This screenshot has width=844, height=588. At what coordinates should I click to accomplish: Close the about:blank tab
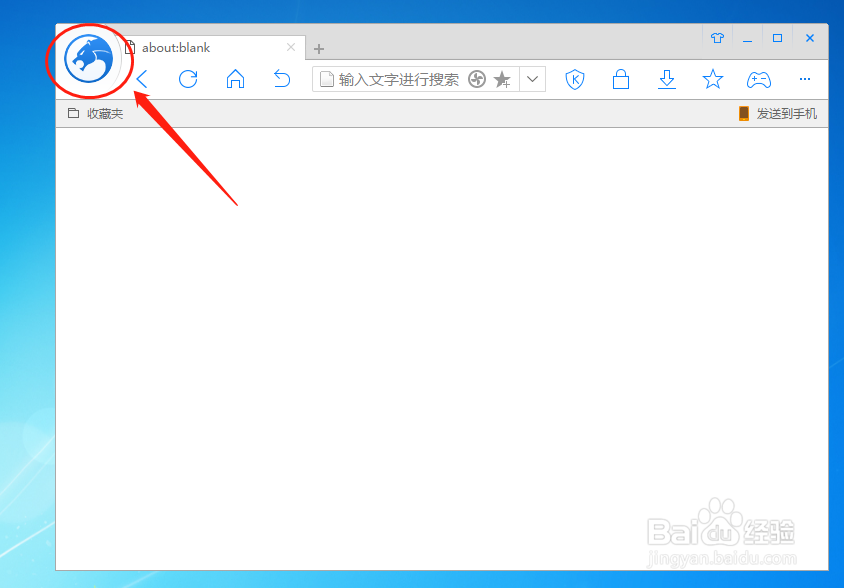click(x=291, y=47)
